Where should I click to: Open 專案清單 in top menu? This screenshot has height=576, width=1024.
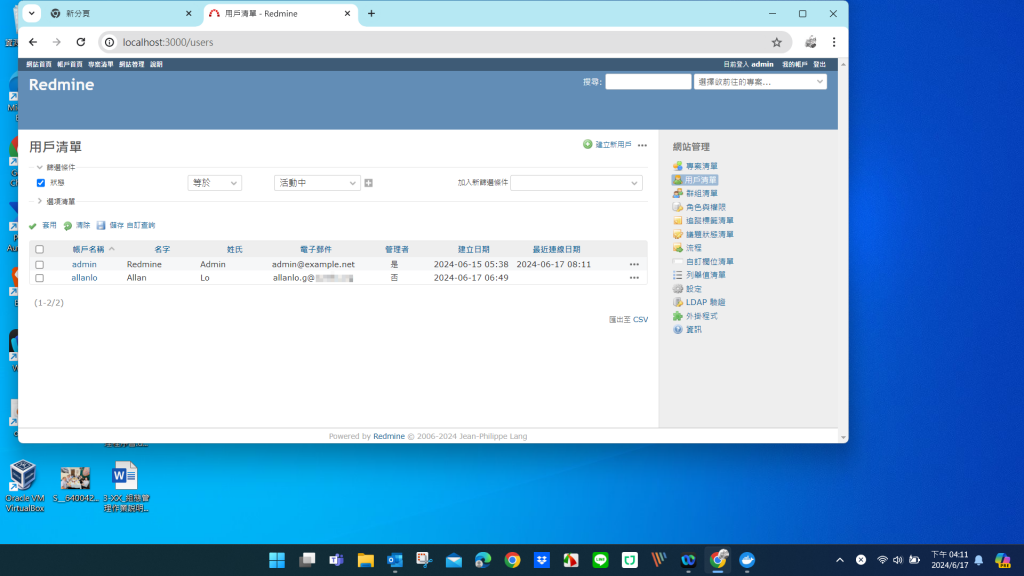101,64
